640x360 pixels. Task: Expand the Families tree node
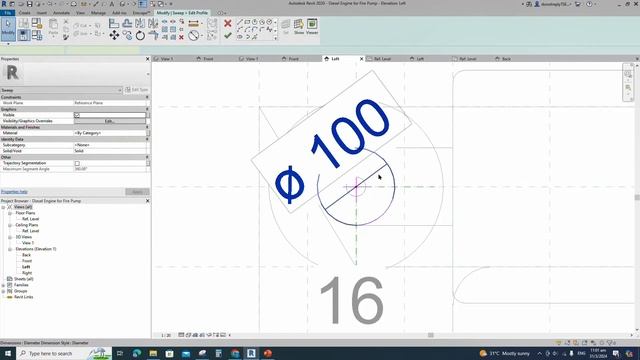3,285
